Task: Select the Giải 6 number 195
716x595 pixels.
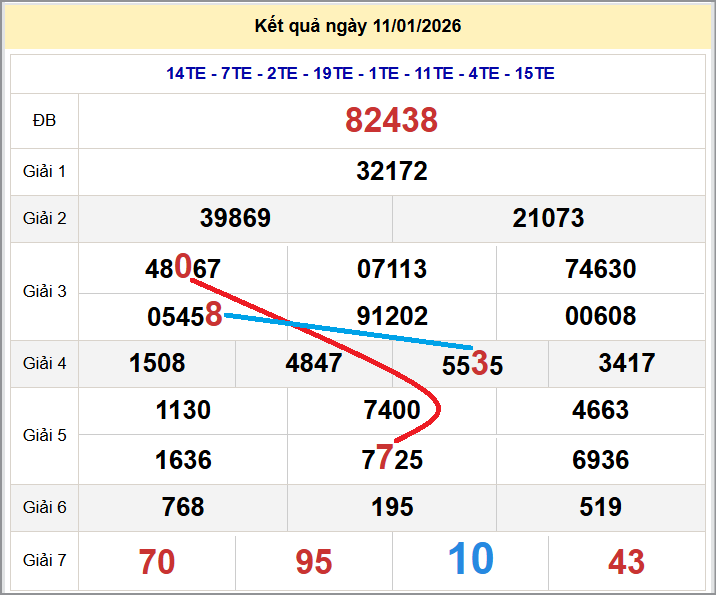Action: (391, 507)
